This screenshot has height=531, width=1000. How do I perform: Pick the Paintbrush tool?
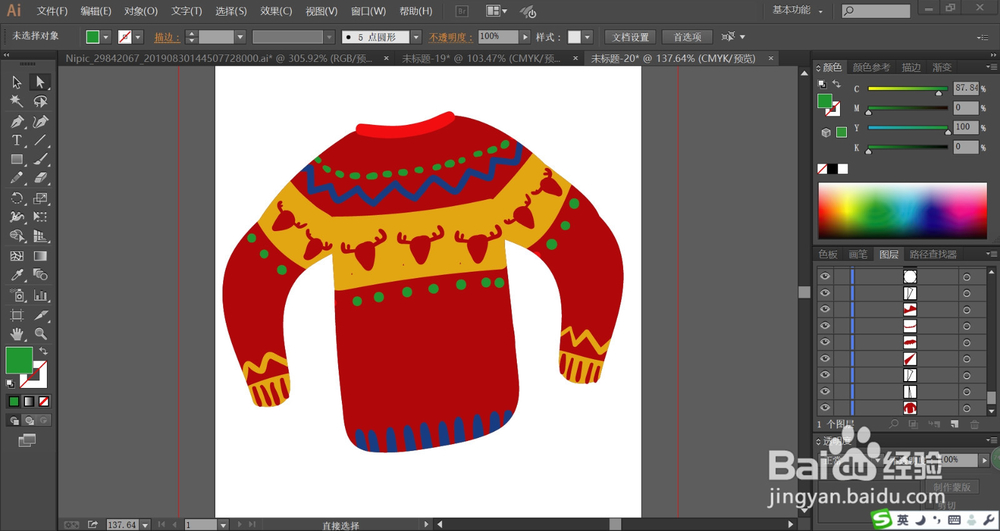tap(40, 159)
